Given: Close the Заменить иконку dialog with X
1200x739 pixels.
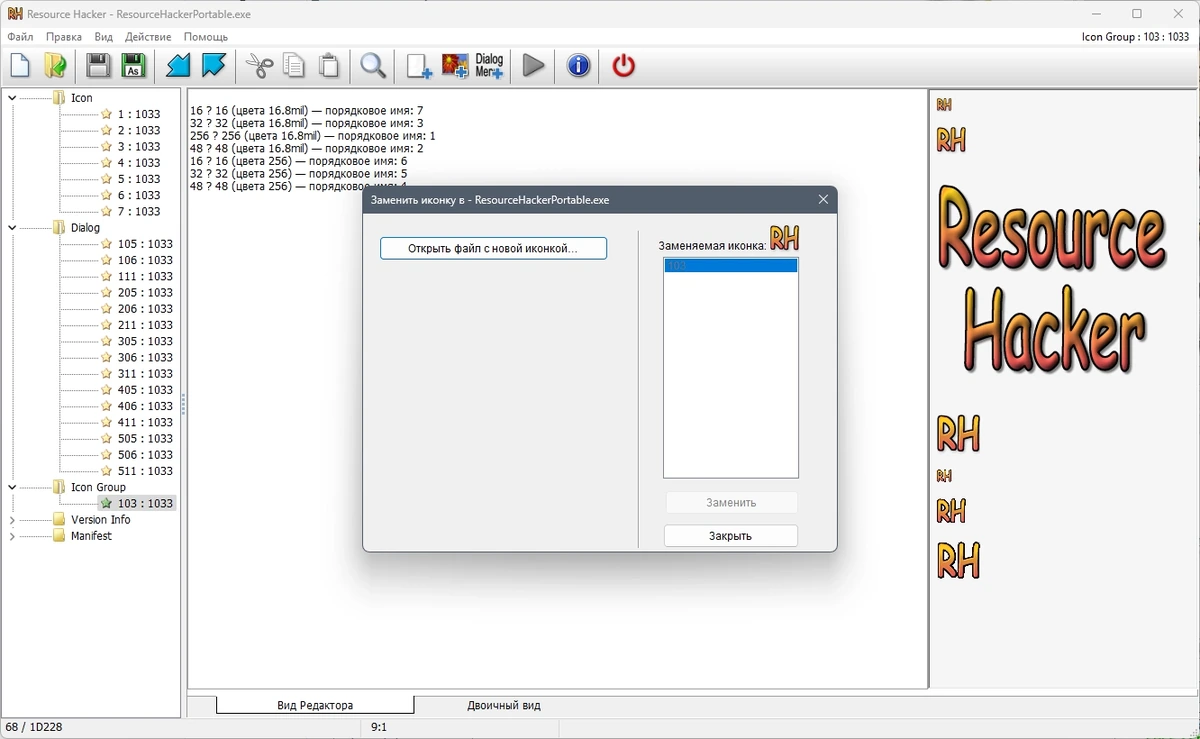Looking at the screenshot, I should [823, 200].
